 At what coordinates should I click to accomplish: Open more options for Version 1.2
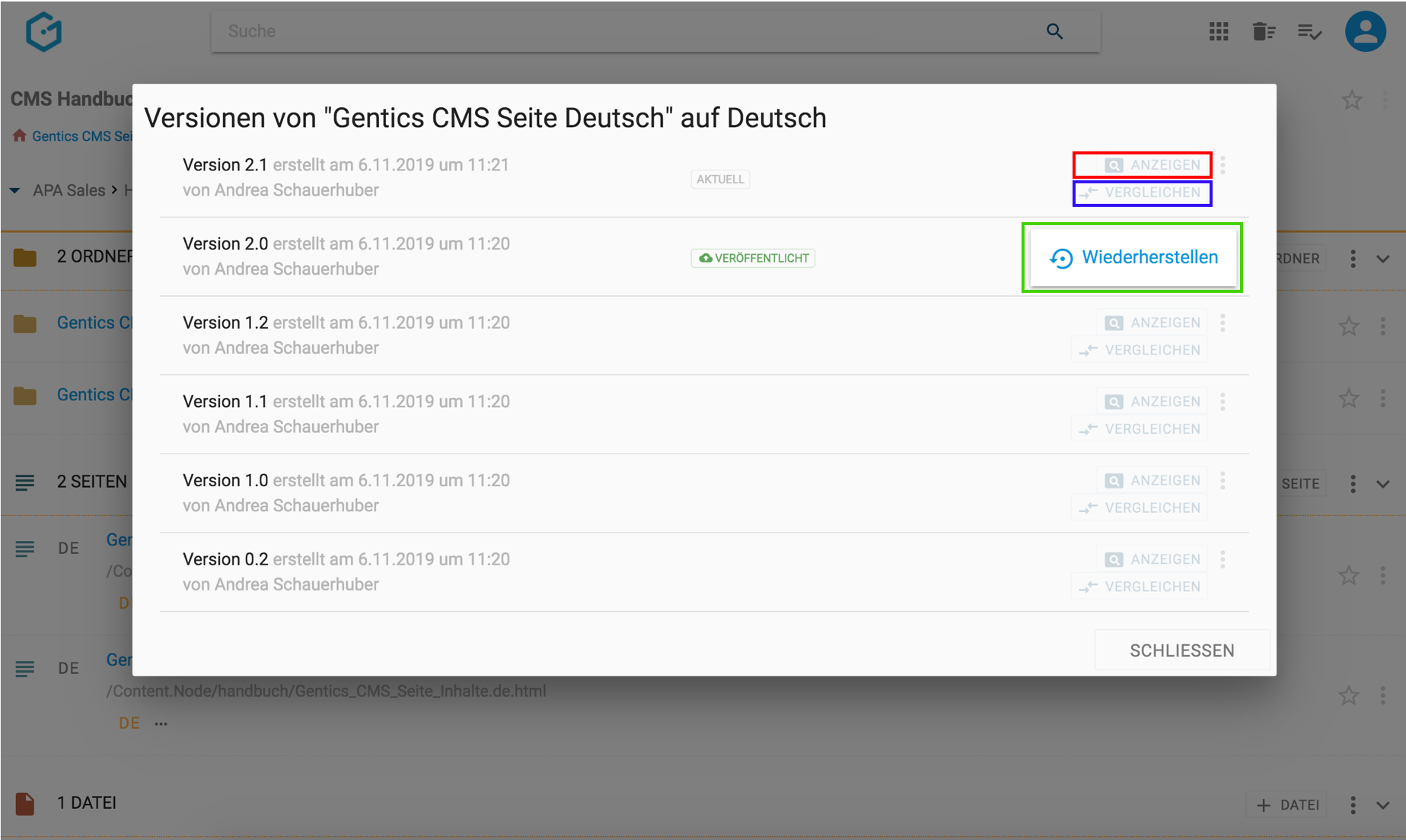pos(1223,323)
